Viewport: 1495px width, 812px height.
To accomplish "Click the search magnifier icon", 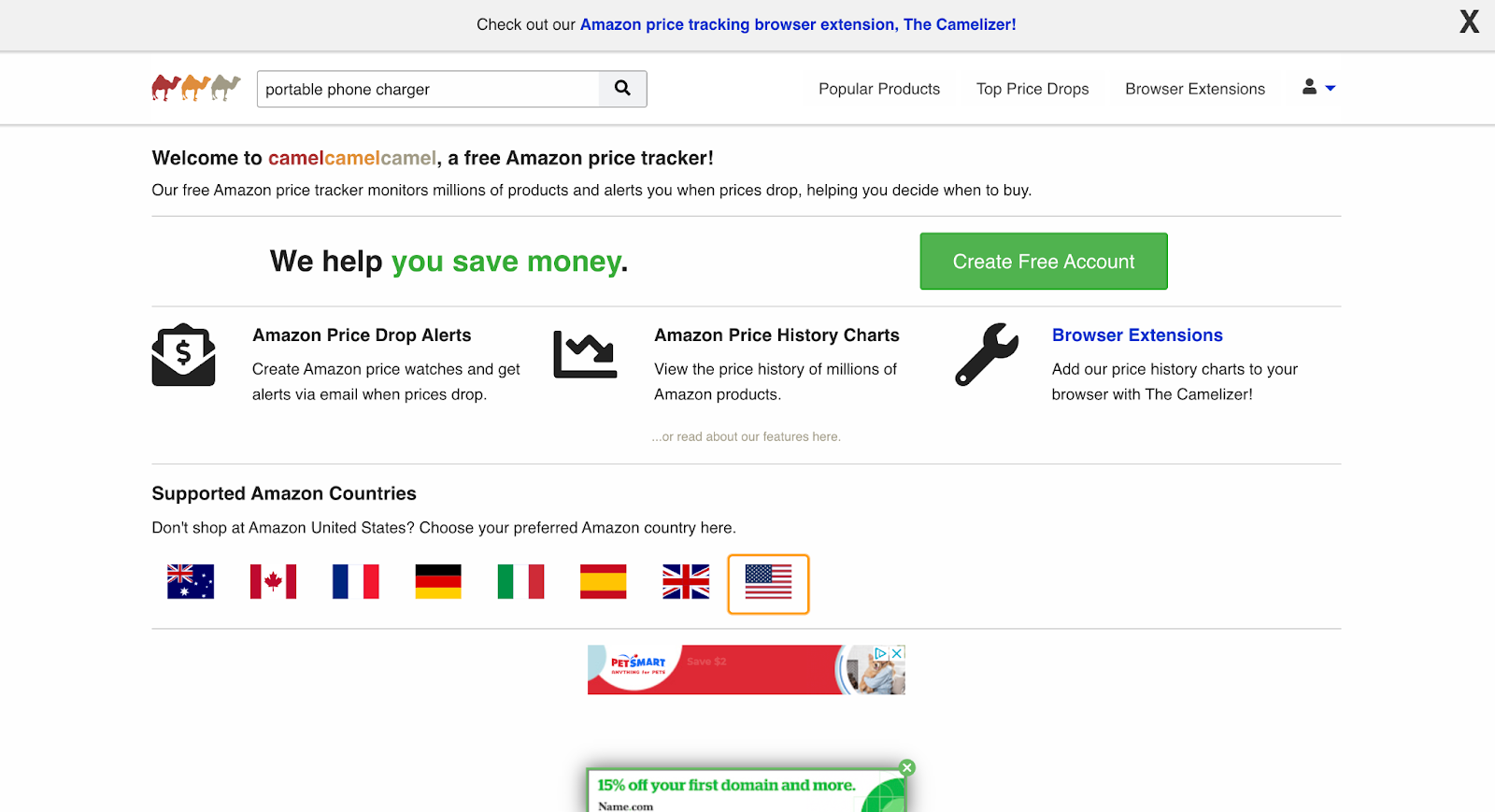I will coord(621,88).
